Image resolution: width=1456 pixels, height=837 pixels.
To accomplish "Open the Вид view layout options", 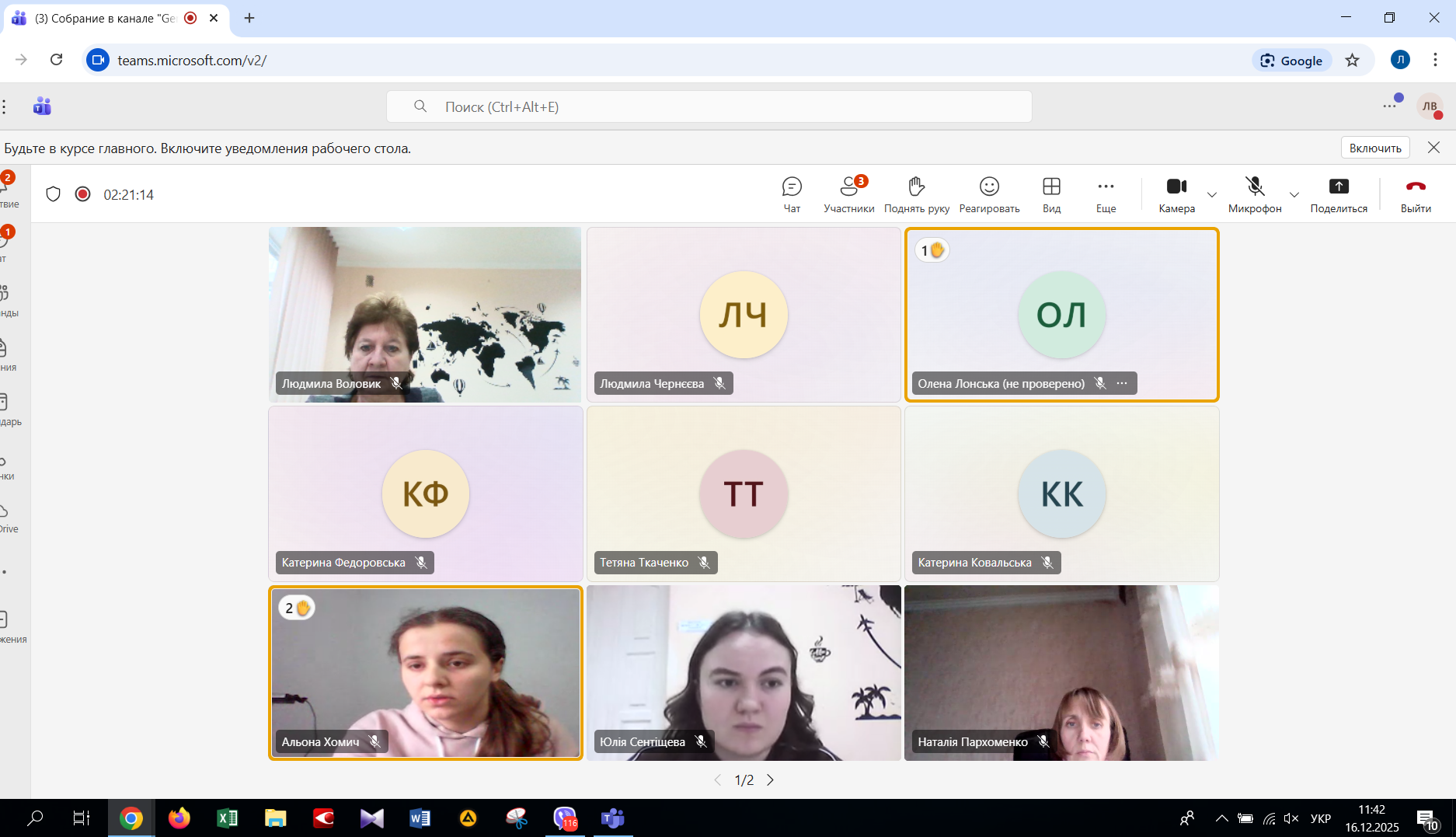I will [x=1051, y=194].
